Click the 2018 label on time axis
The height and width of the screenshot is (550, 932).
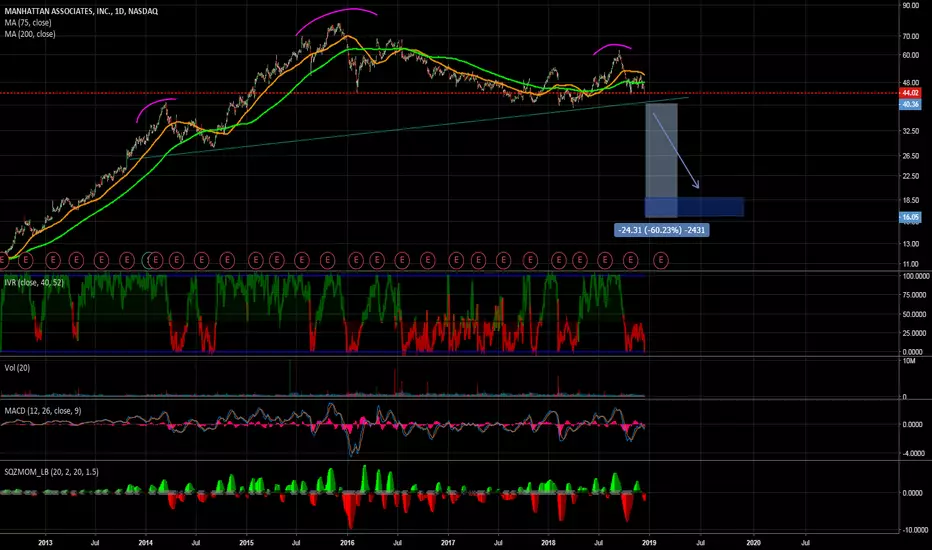coord(549,542)
